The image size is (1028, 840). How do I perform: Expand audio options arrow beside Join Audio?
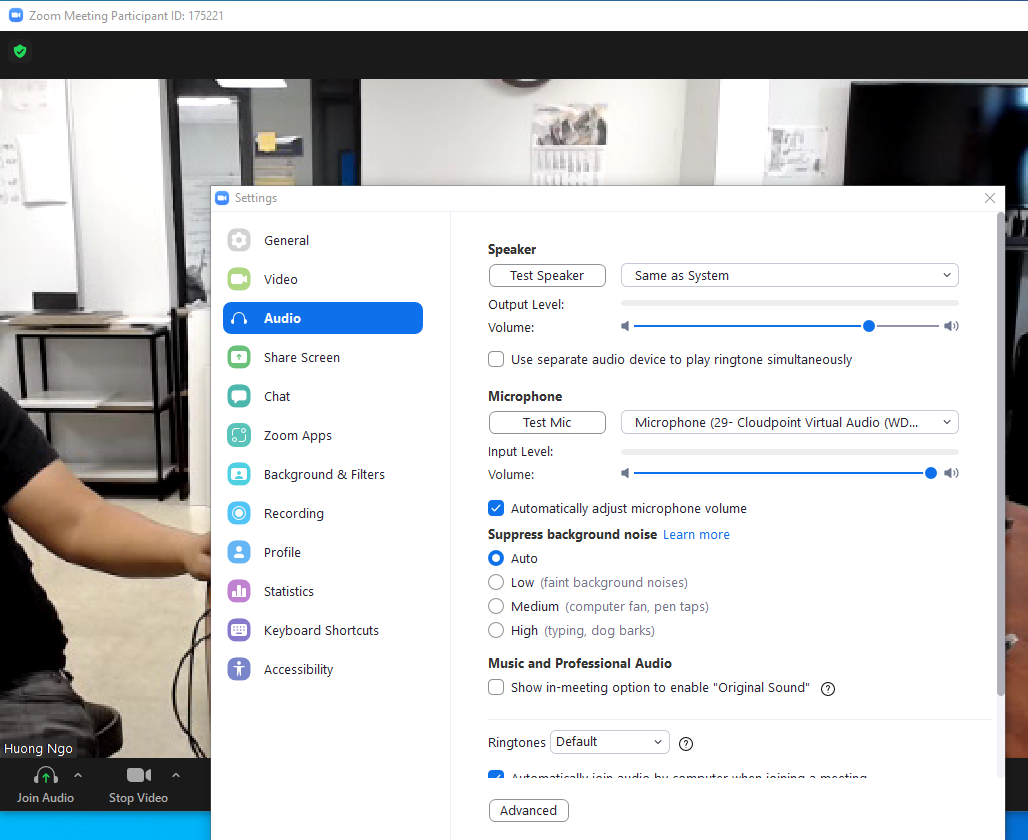(x=78, y=775)
